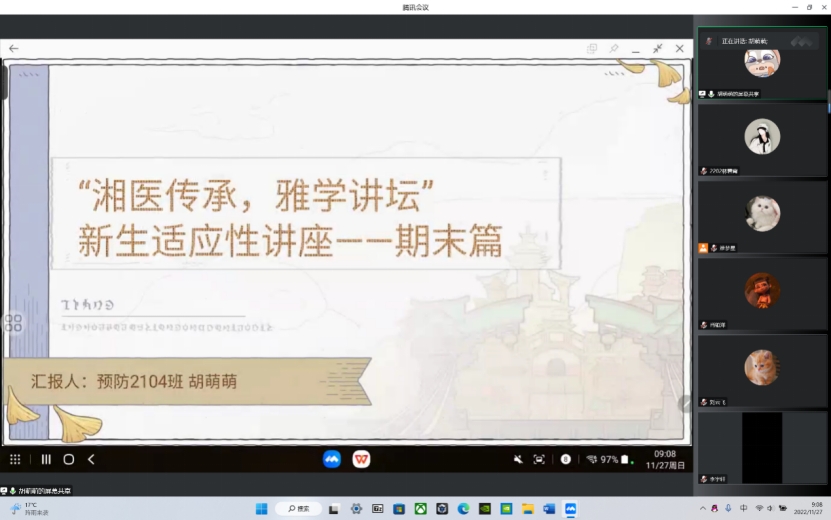Expand the right-edge side panel arrow
The height and width of the screenshot is (520, 831).
(686, 403)
